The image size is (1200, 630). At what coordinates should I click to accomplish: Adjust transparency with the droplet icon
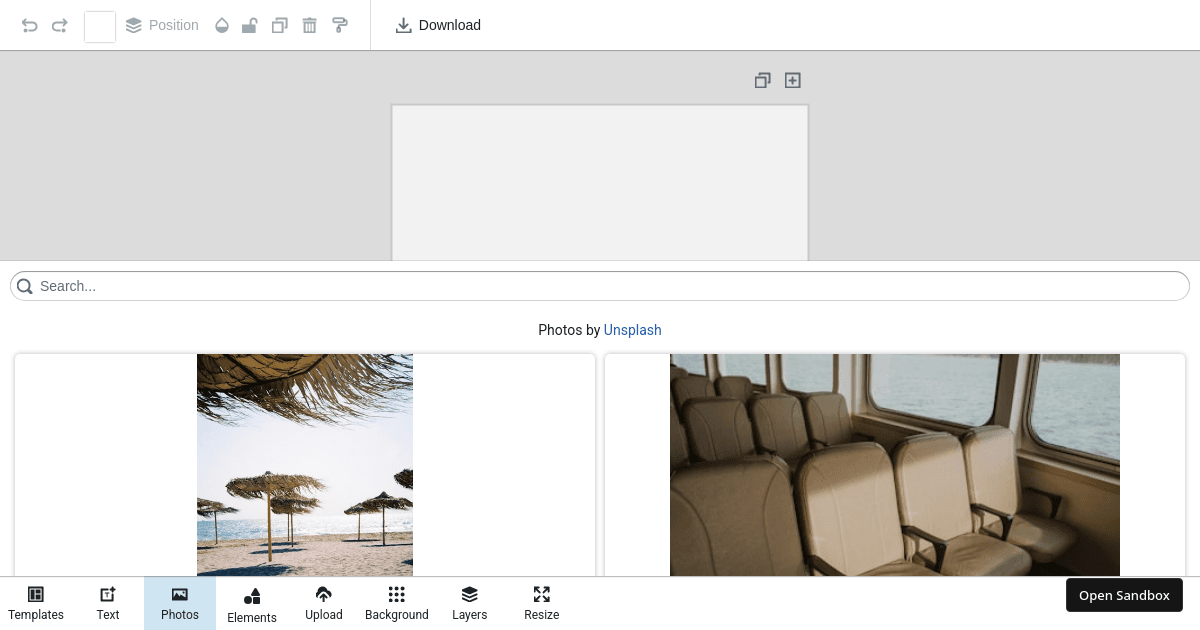[222, 25]
